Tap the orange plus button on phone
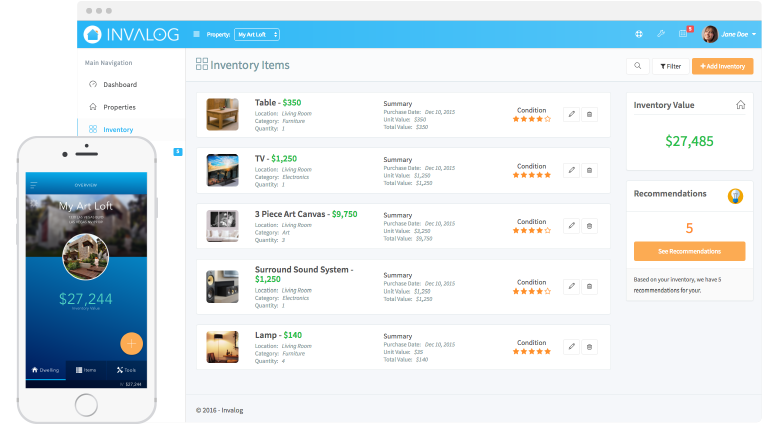Screen dimensions: 762x424 tap(131, 343)
